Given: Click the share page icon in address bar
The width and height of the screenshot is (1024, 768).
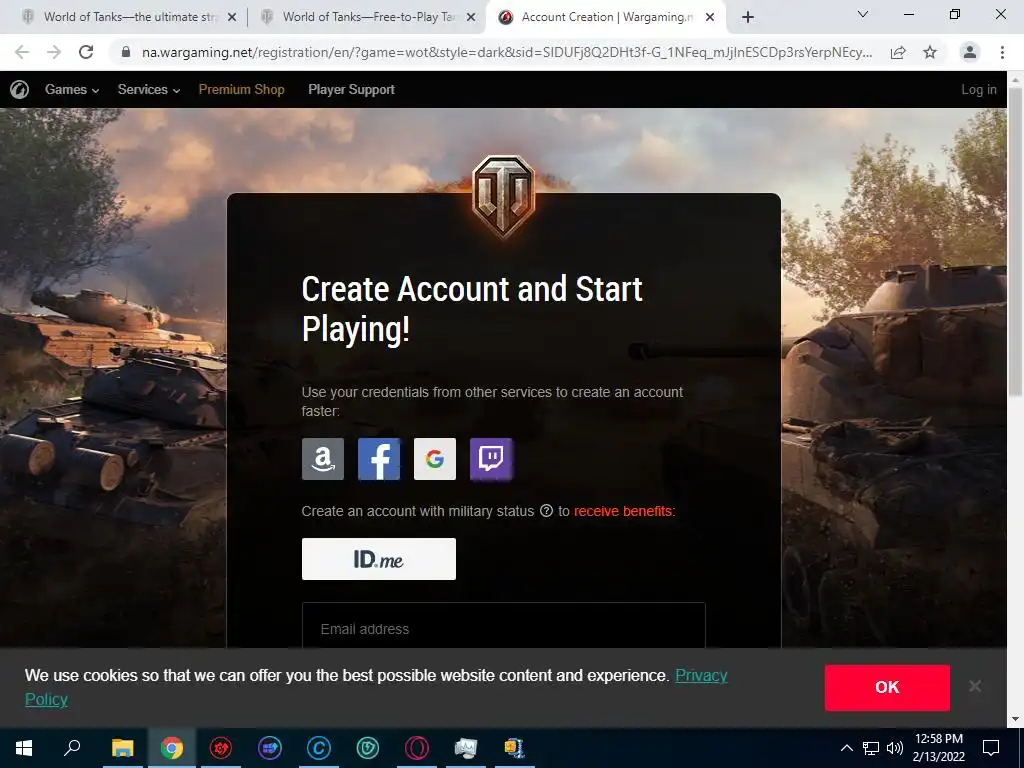Looking at the screenshot, I should (898, 52).
